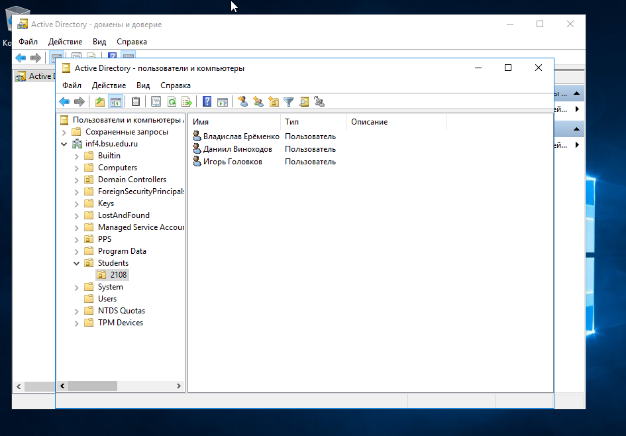Click the user icon beside Владислав Ерёменко
The height and width of the screenshot is (436, 626).
coord(197,136)
